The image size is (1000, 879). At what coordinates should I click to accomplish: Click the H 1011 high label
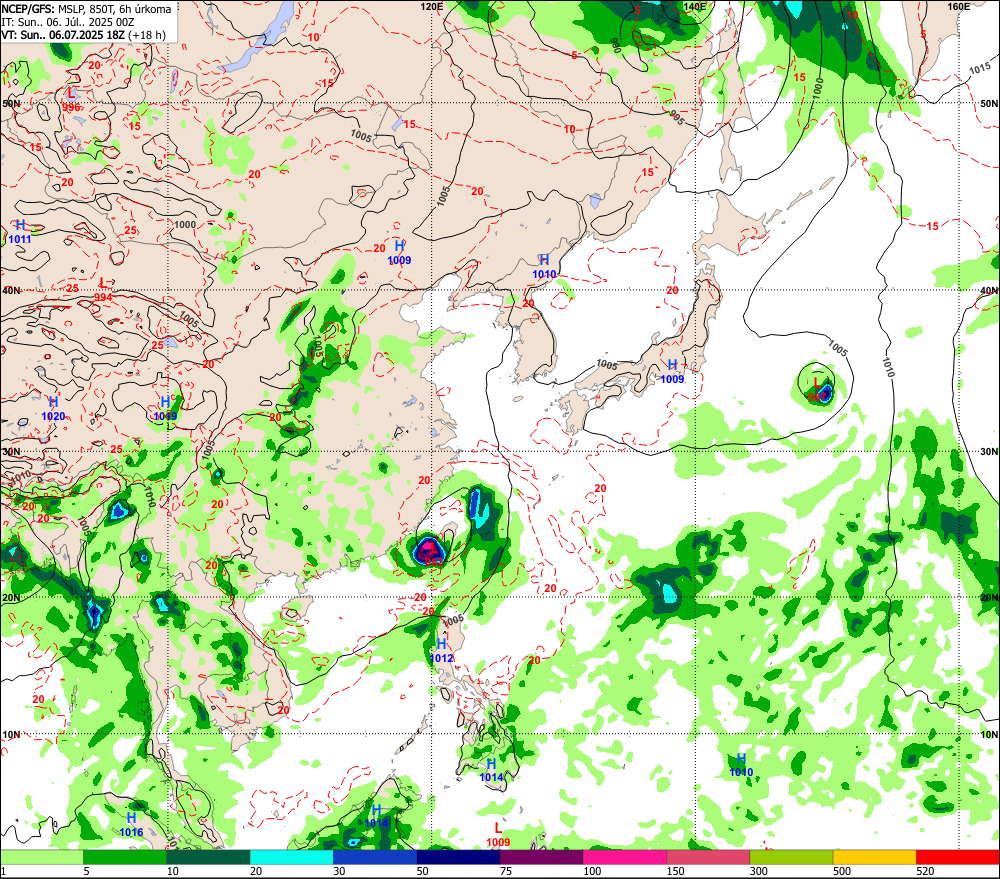20,232
